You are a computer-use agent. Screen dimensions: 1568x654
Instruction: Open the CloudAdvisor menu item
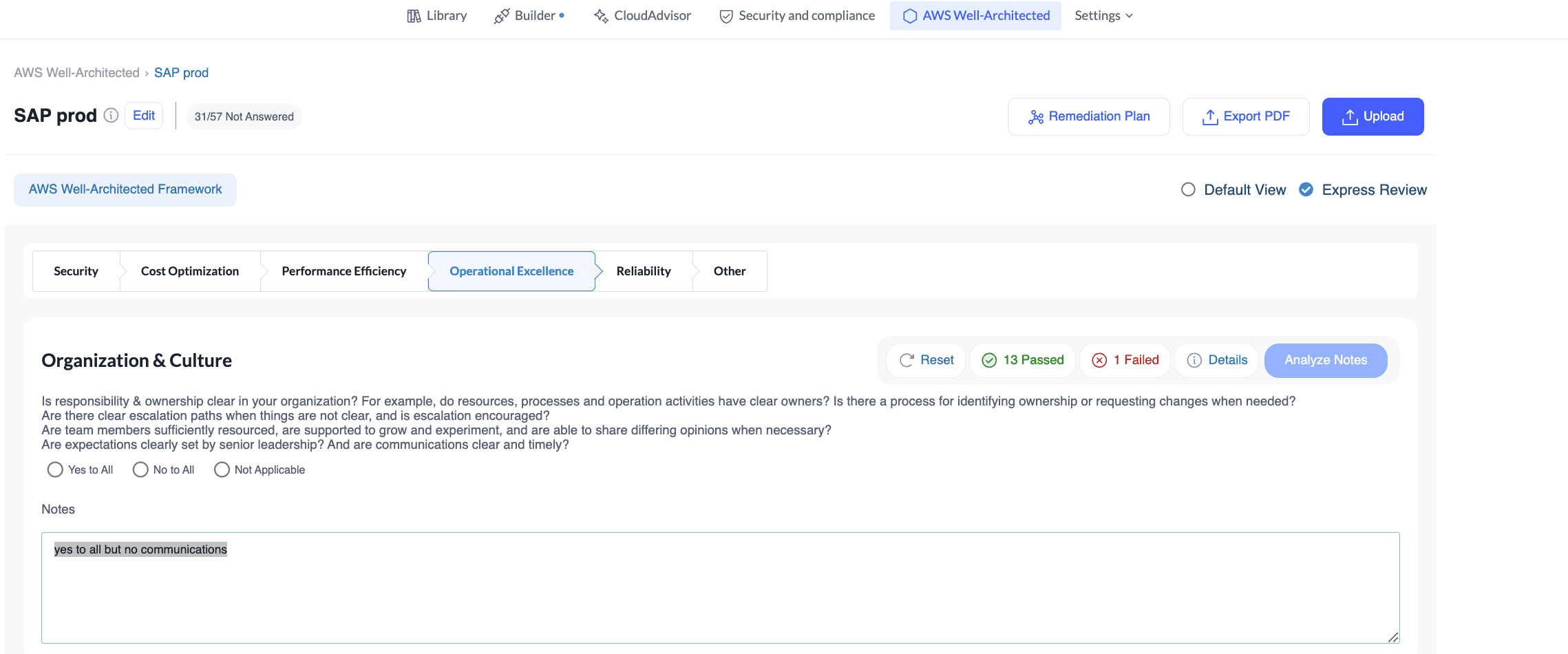tap(642, 16)
